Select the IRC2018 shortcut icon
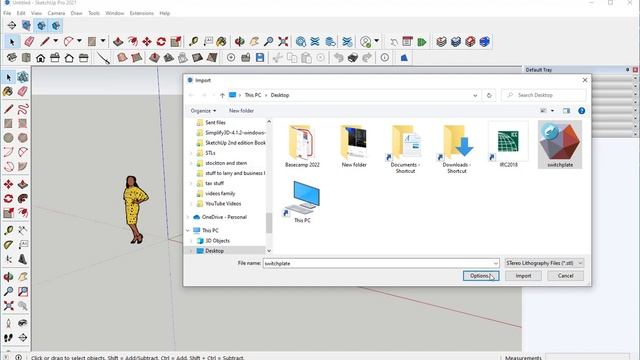This screenshot has height=360, width=640. (x=508, y=145)
